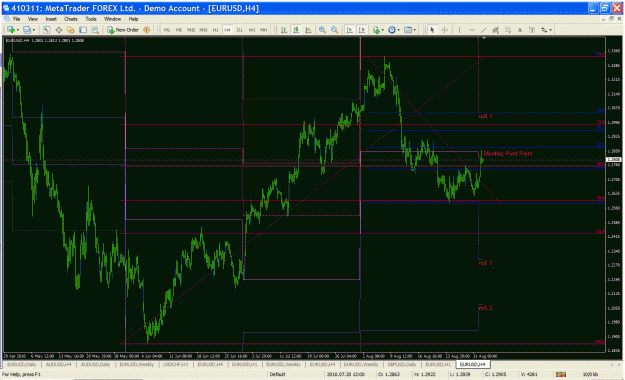Select the Text tool

coord(520,30)
